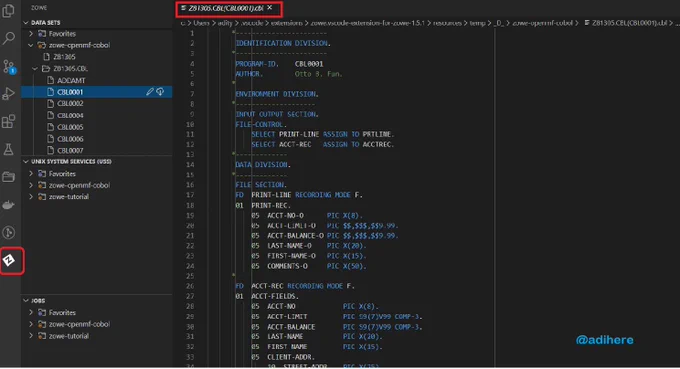680x369 pixels.
Task: Open the CBL0005 member
Action: 70,127
